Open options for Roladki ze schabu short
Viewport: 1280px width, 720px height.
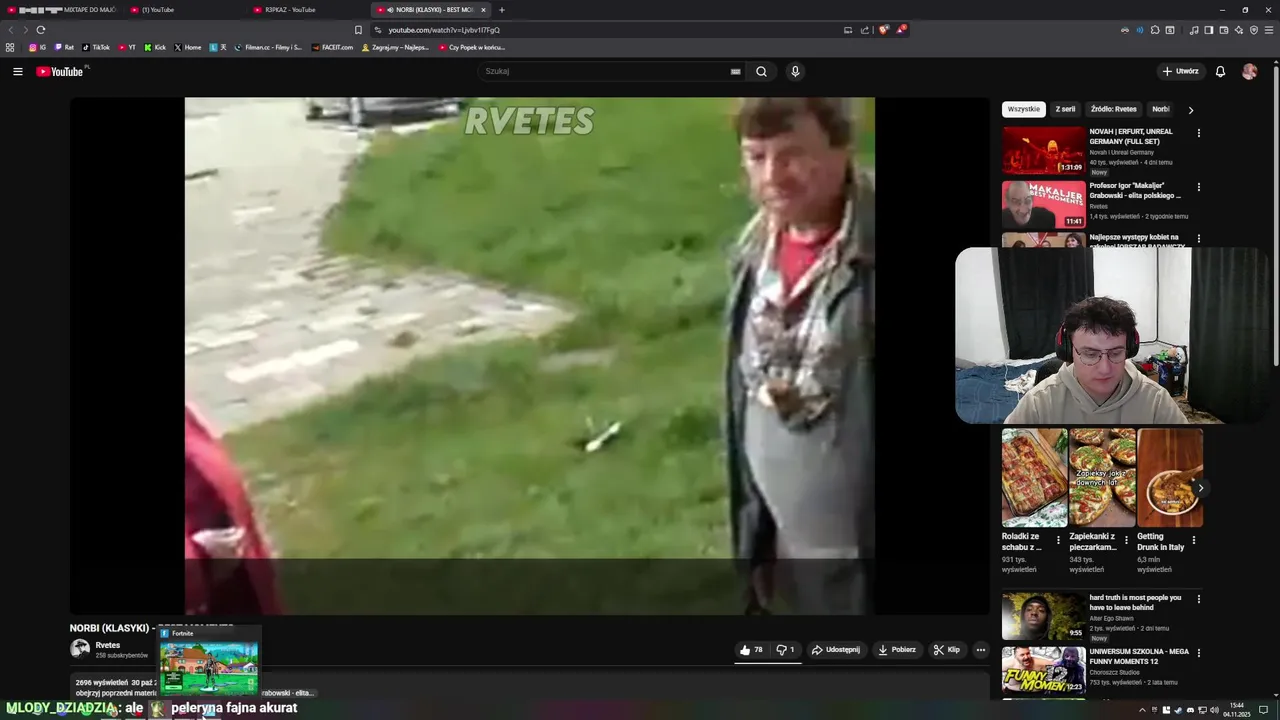[x=1058, y=540]
